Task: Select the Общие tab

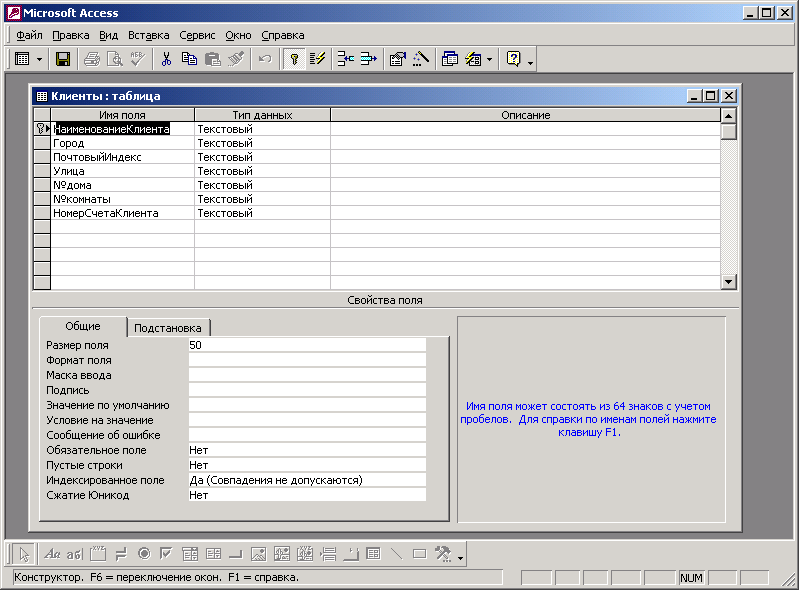Action: click(83, 326)
